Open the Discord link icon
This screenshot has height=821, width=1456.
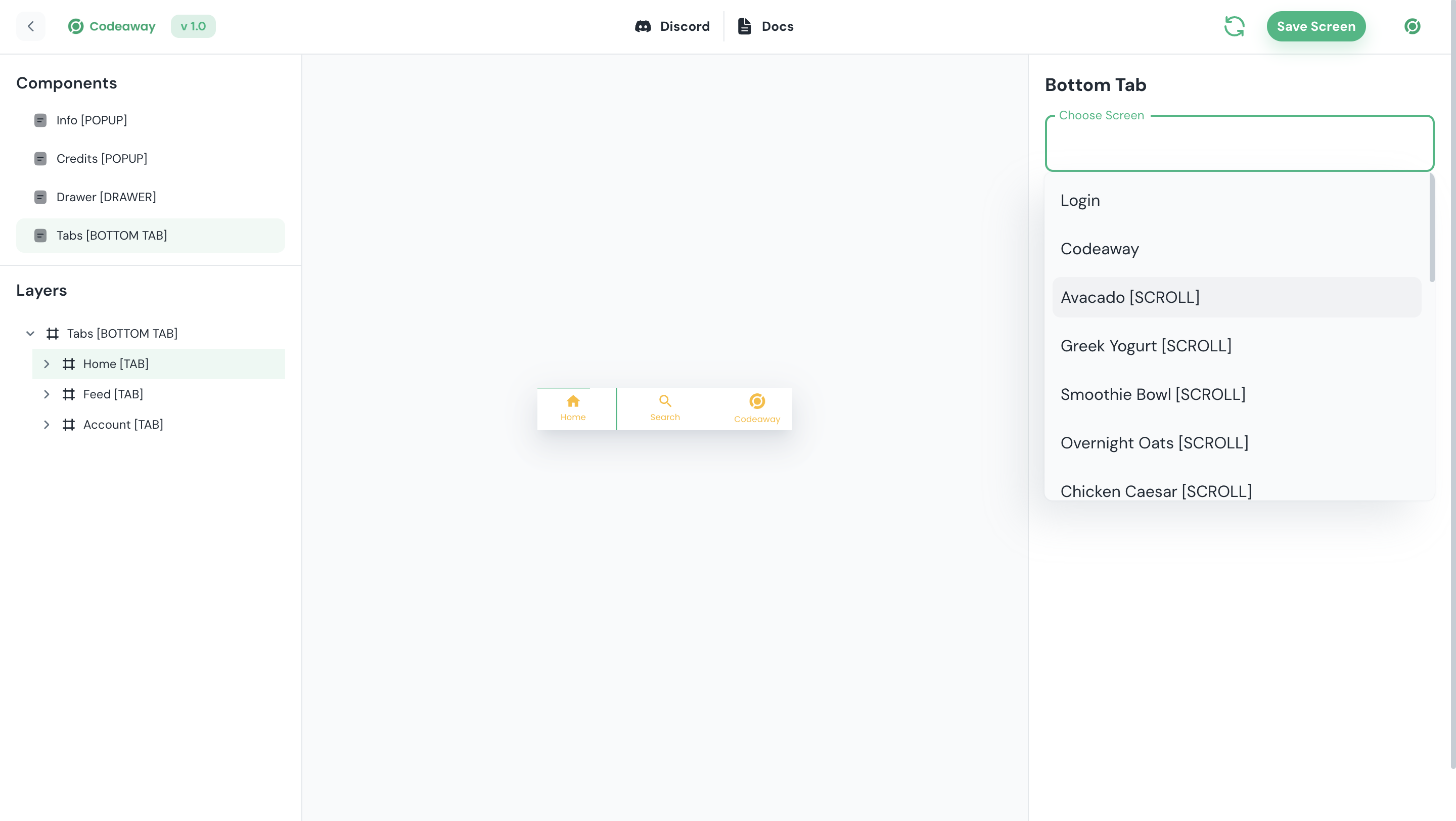click(x=643, y=26)
